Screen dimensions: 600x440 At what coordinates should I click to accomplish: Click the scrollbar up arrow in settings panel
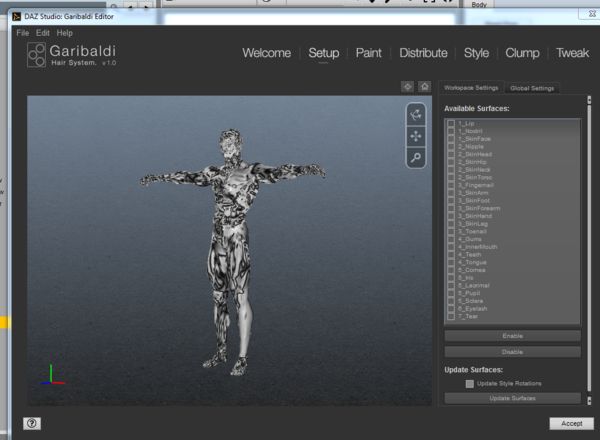tap(589, 99)
